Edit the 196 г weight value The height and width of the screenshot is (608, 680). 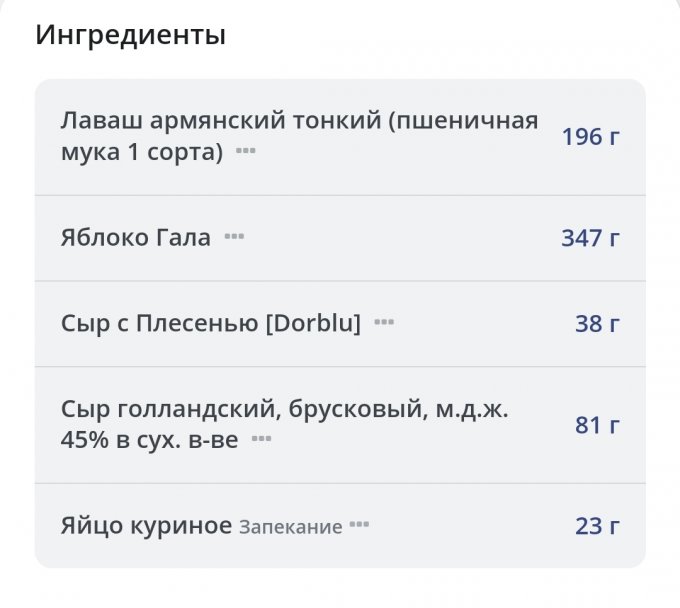click(x=590, y=137)
